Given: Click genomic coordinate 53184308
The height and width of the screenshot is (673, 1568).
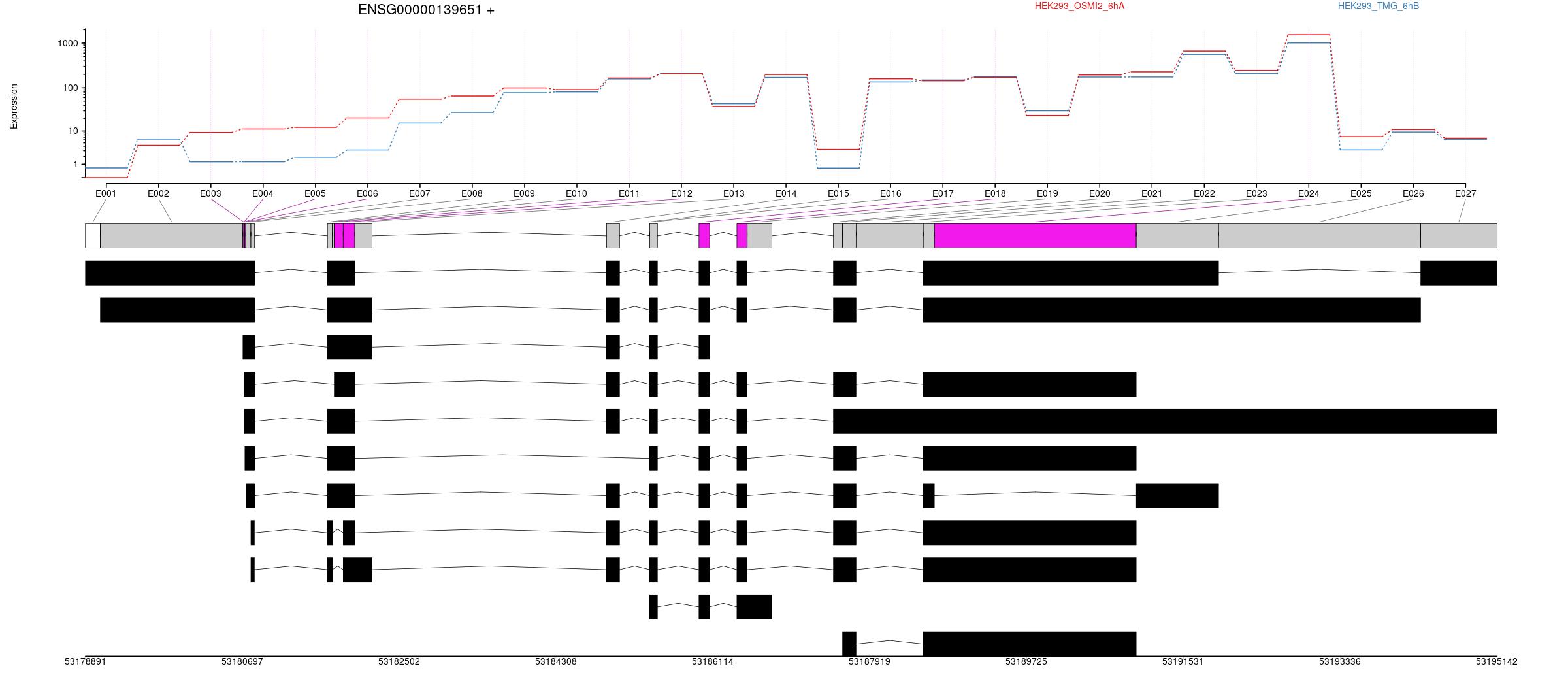Looking at the screenshot, I should click(556, 661).
